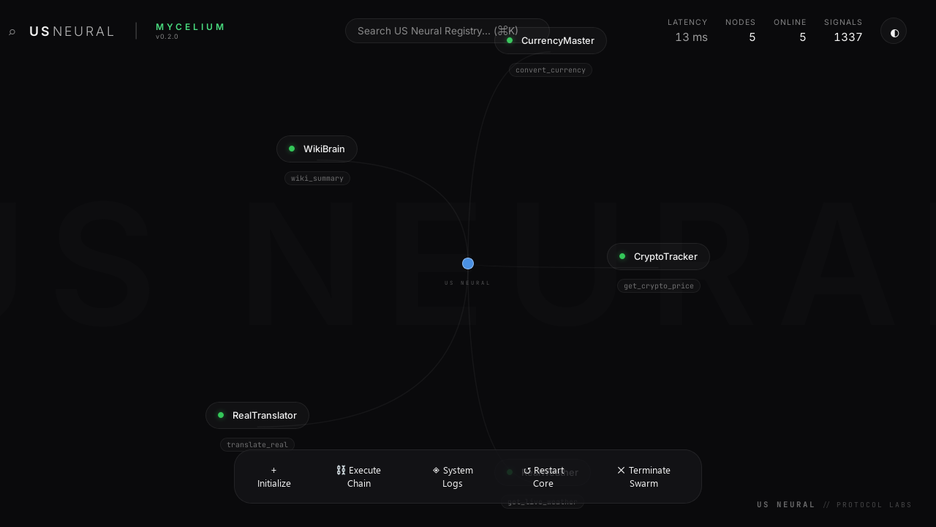
Task: Click the Online count value 5
Action: pos(802,37)
